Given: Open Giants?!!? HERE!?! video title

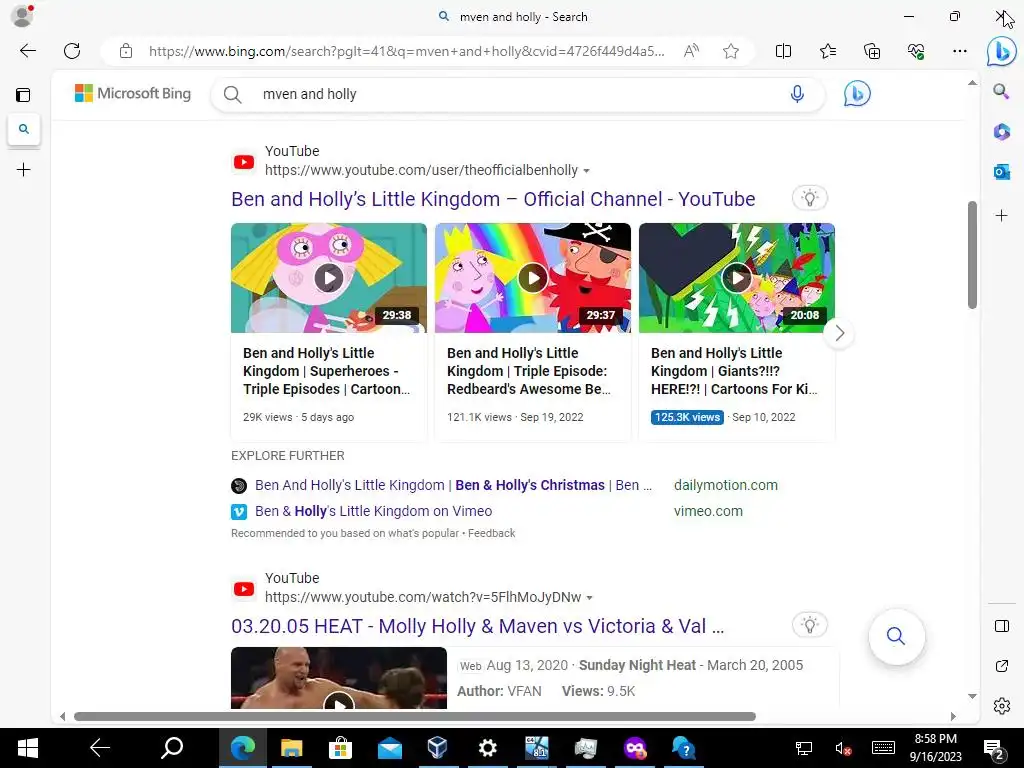Looking at the screenshot, I should click(x=734, y=371).
